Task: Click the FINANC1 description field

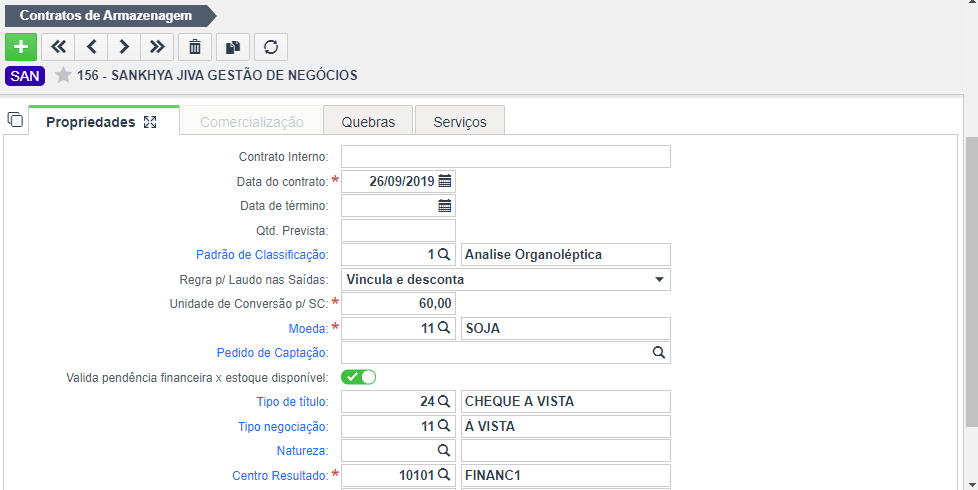Action: coord(566,475)
